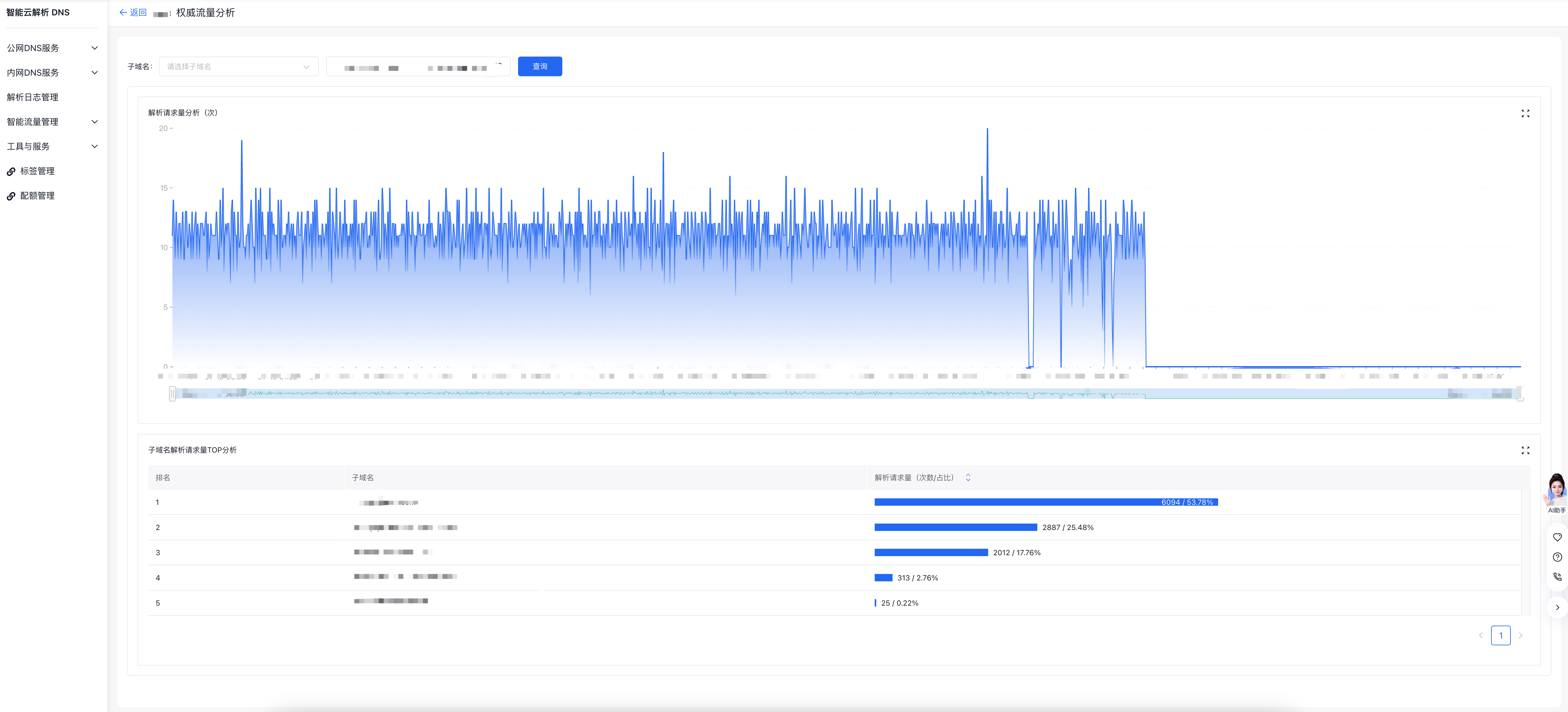Expand the request volume chart to fullscreen
1568x712 pixels.
[x=1525, y=114]
